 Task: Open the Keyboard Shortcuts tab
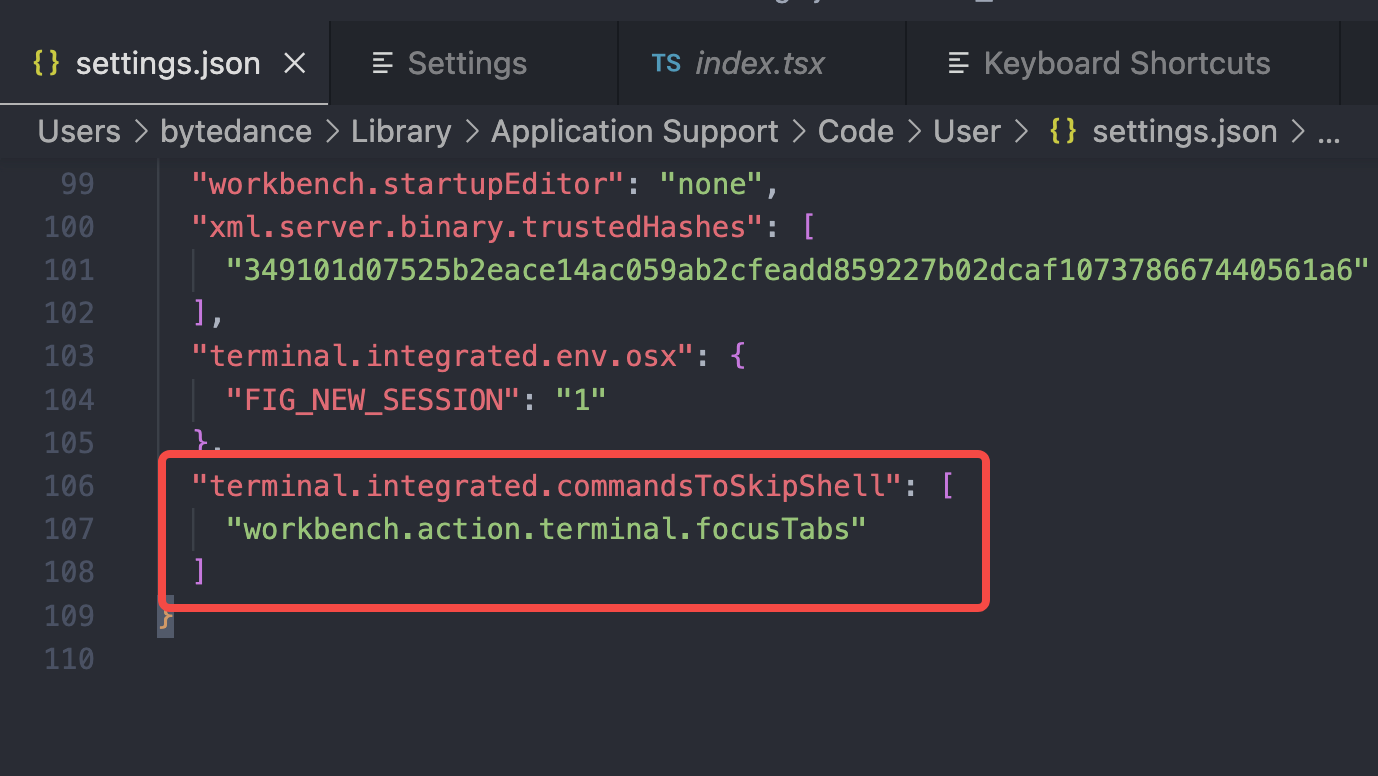pos(1126,62)
